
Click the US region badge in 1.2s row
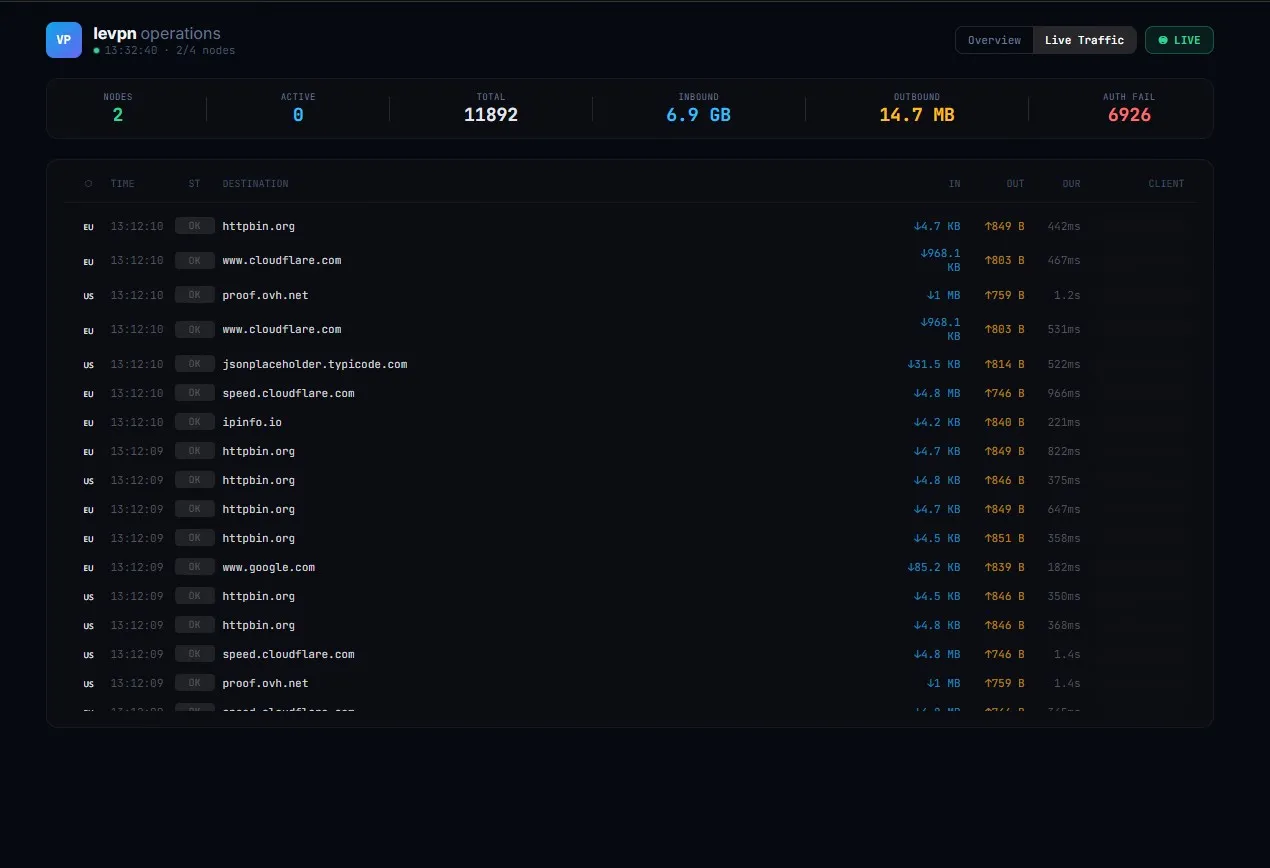[x=88, y=296]
